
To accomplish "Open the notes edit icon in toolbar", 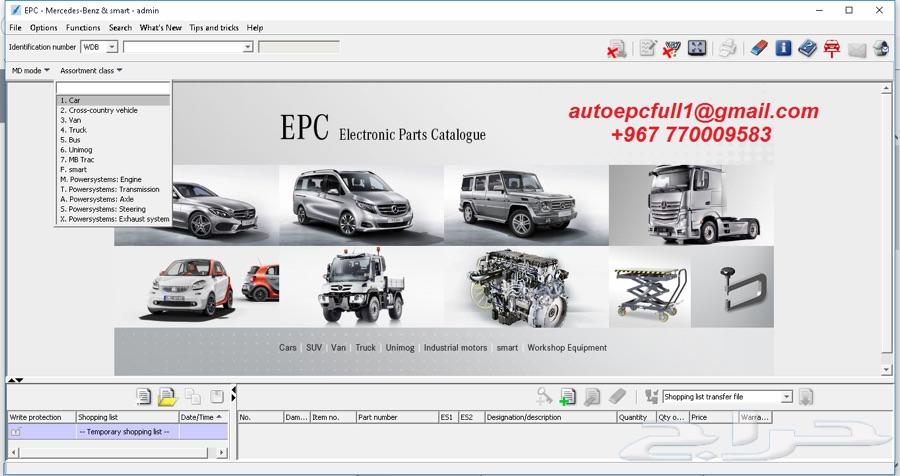I will coord(647,48).
